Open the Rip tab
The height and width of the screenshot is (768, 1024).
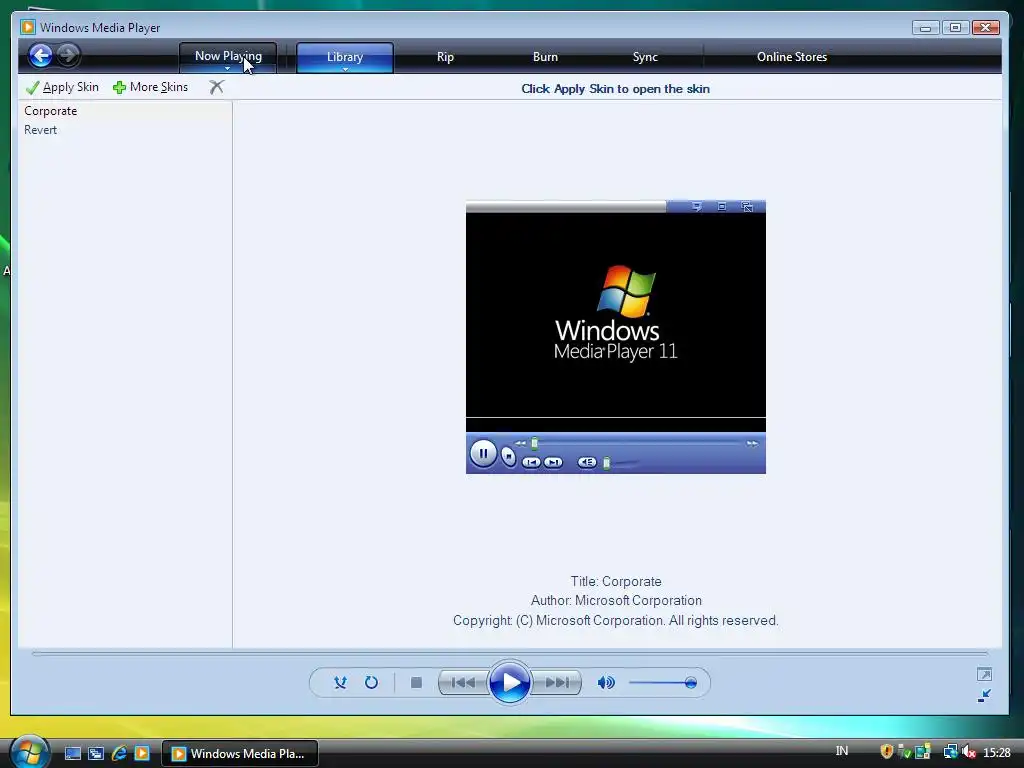[445, 57]
